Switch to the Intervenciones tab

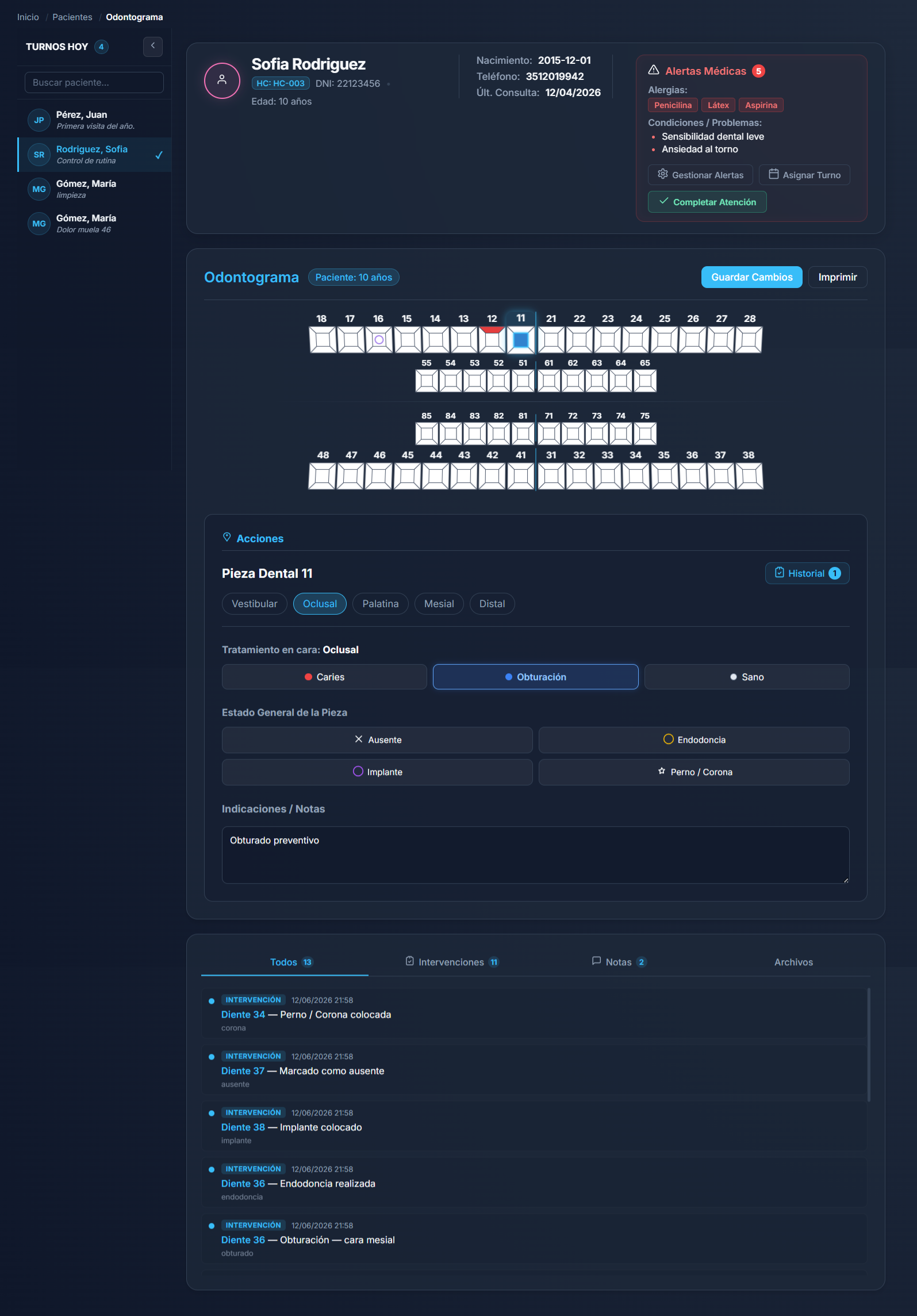click(x=452, y=962)
